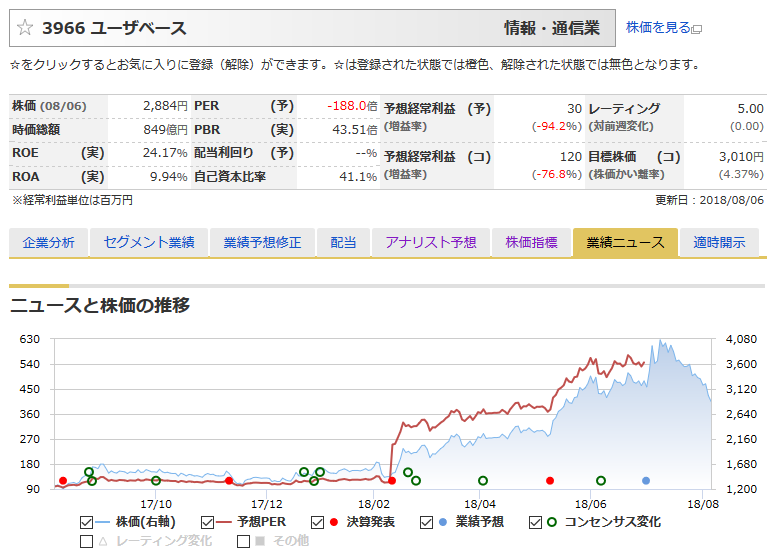This screenshot has height=555, width=778.
Task: Click green consensus circle at 17/10
Action: point(156,481)
